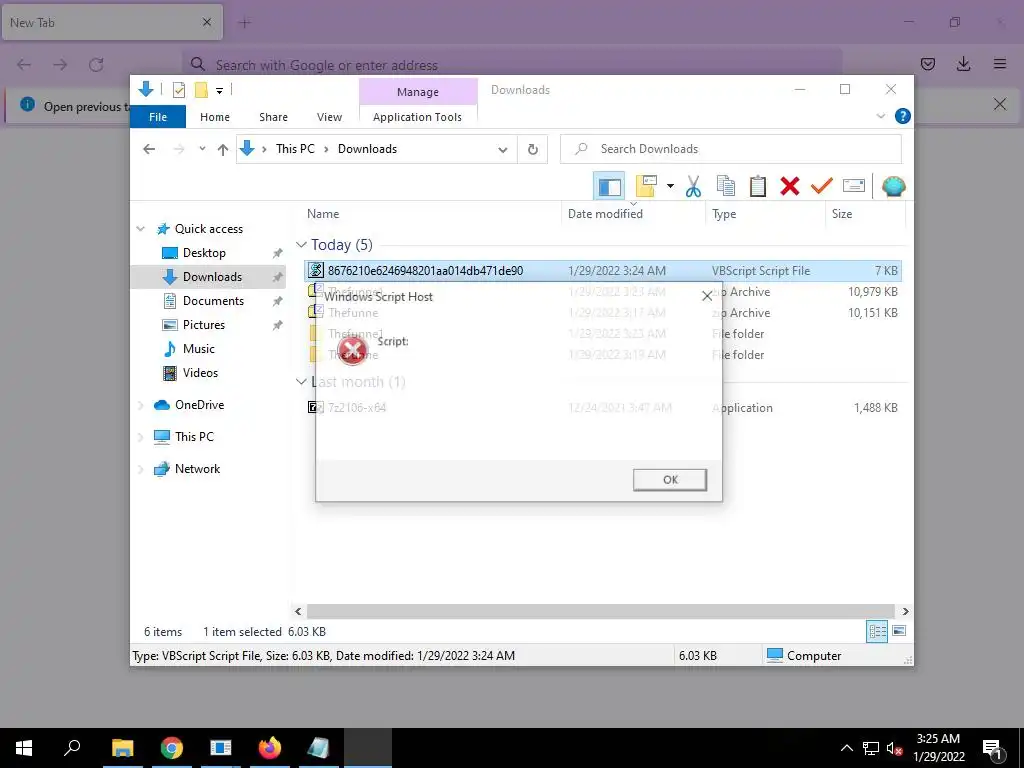
Task: Go back in File Explorer
Action: tap(149, 150)
